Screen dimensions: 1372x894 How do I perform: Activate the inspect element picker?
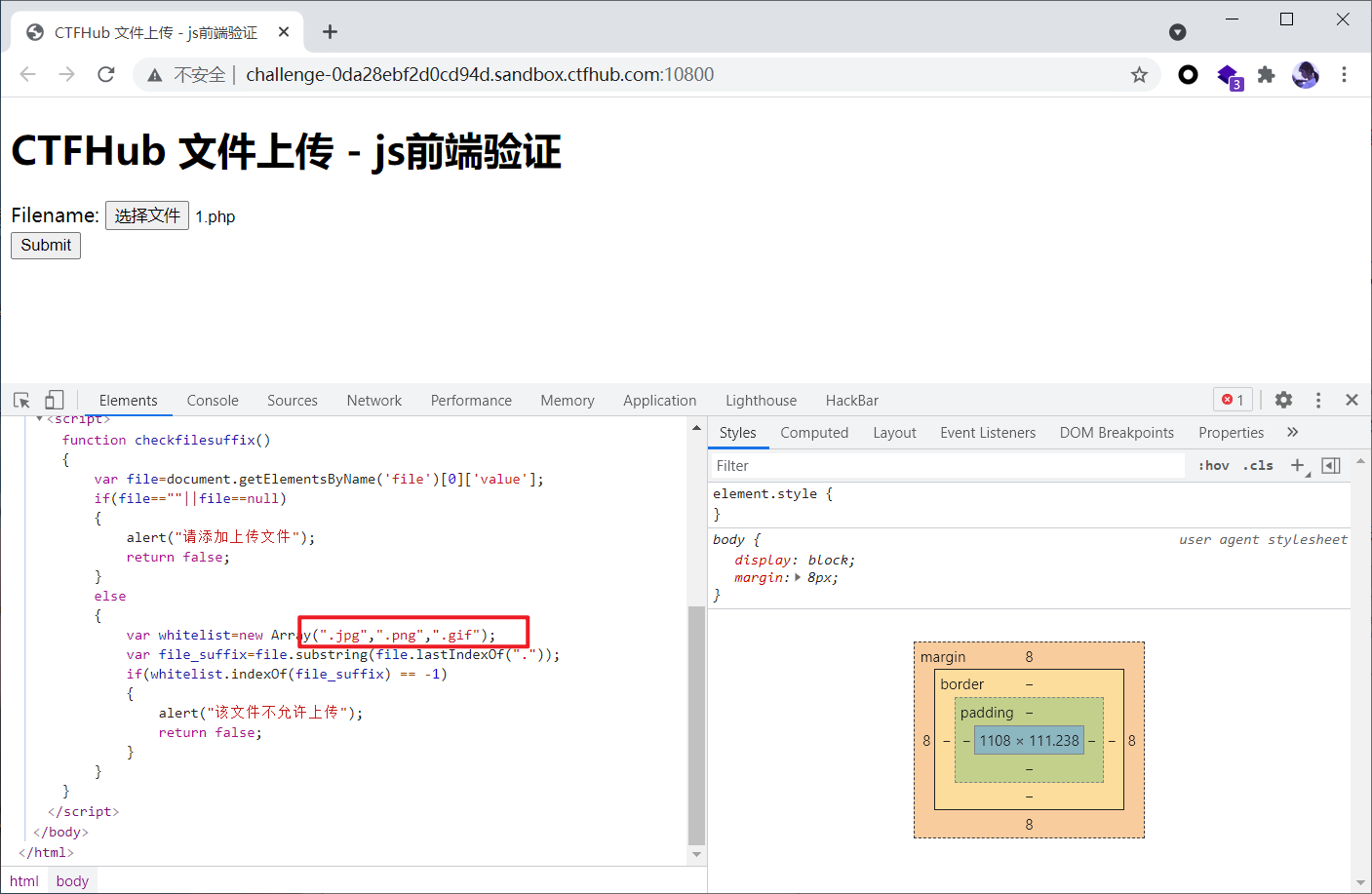pos(21,400)
